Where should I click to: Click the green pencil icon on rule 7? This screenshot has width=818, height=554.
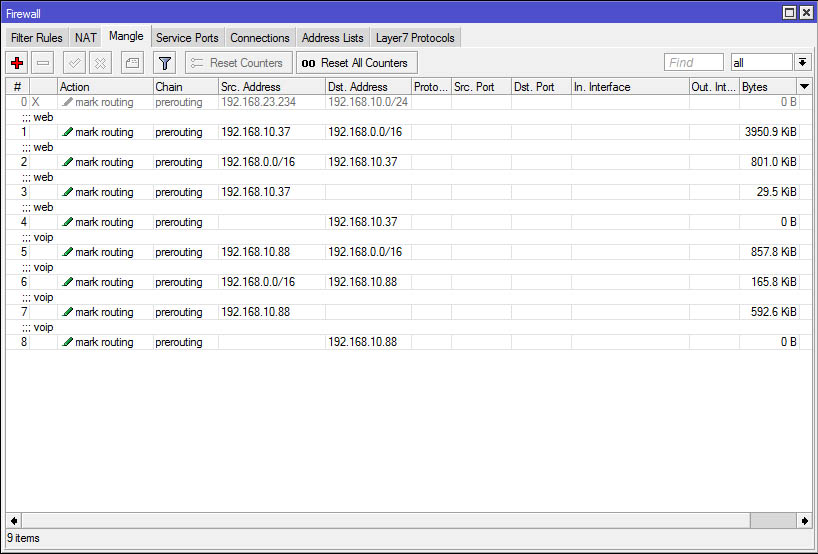pos(67,312)
